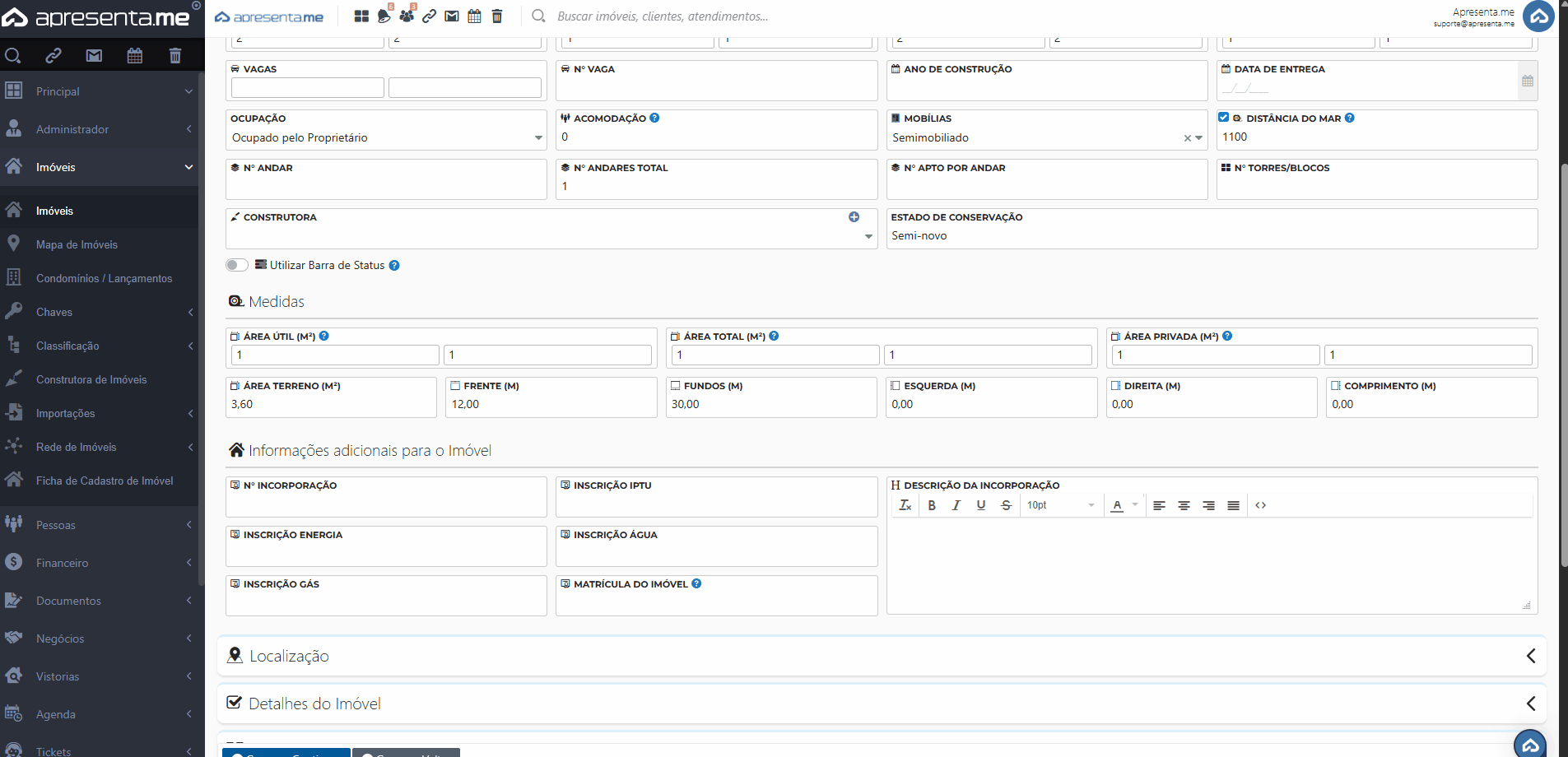Viewport: 1568px width, 757px height.
Task: Click the trash icon in top toolbar
Action: click(497, 16)
